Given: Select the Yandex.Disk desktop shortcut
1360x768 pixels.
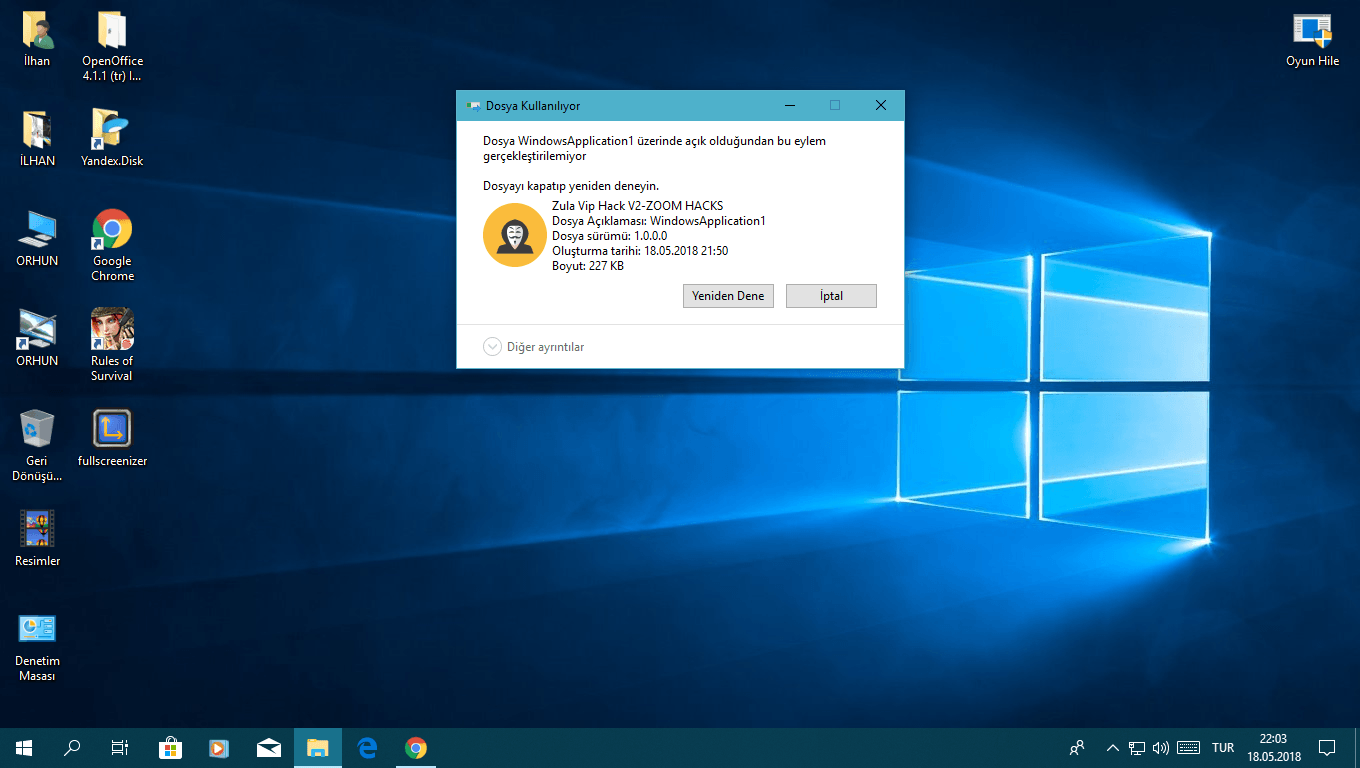Looking at the screenshot, I should 112,138.
